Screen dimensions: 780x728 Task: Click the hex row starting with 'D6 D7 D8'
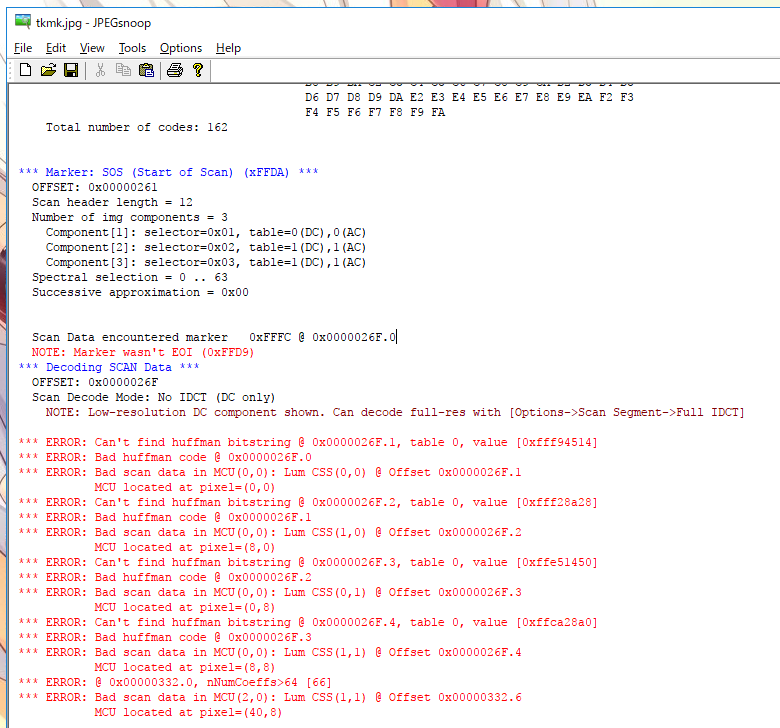tap(470, 97)
